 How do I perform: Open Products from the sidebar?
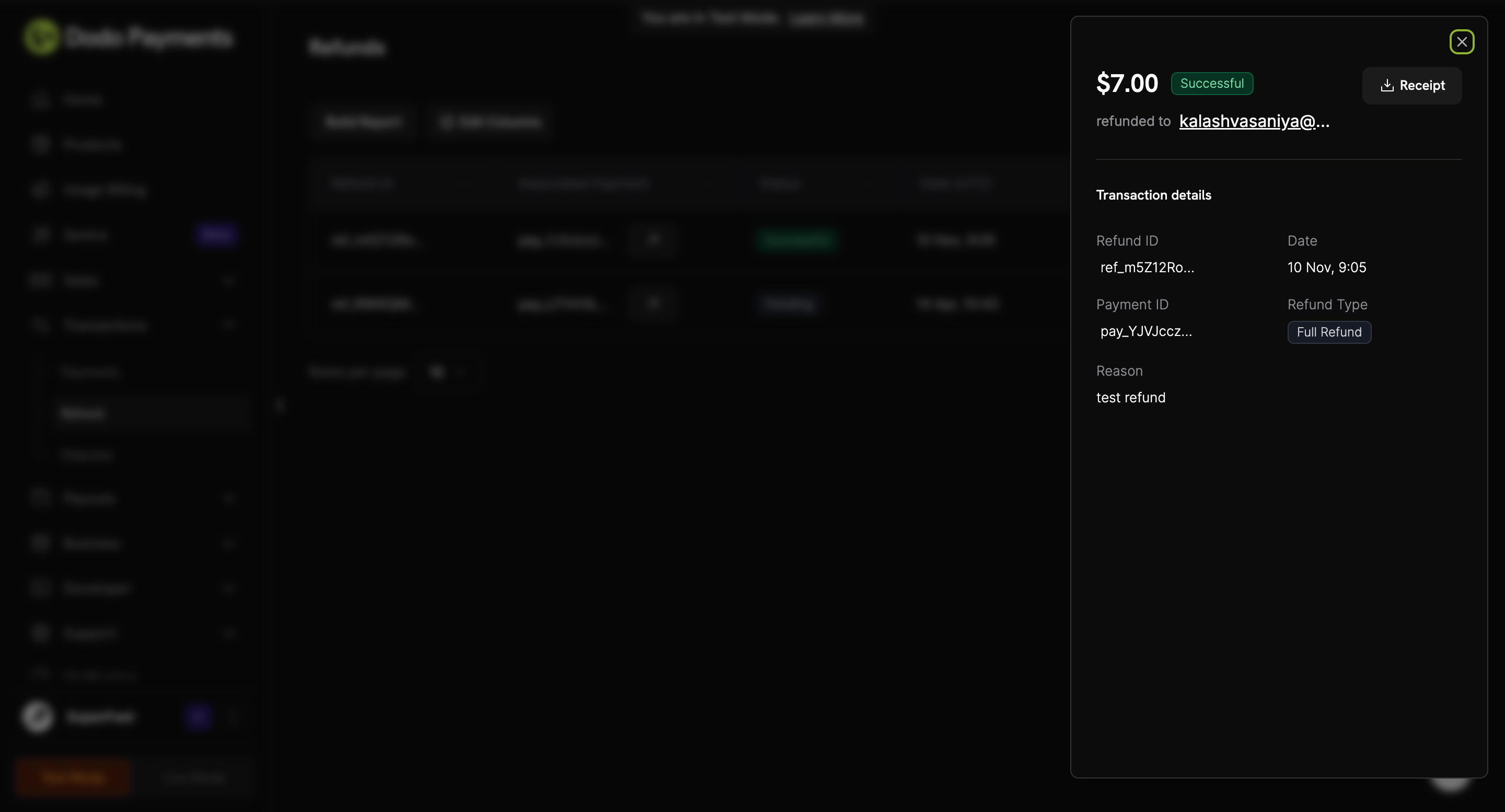click(x=92, y=145)
